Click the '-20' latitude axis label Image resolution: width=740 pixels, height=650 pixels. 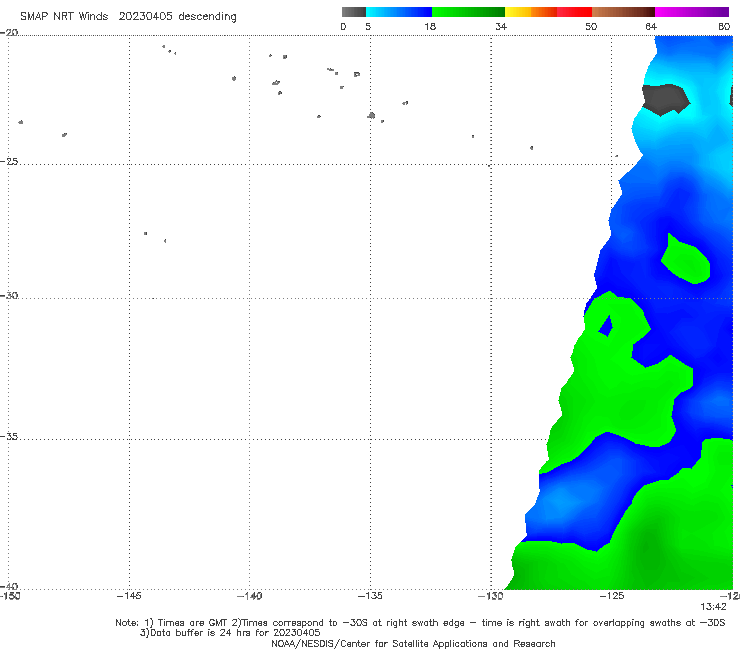pos(9,32)
